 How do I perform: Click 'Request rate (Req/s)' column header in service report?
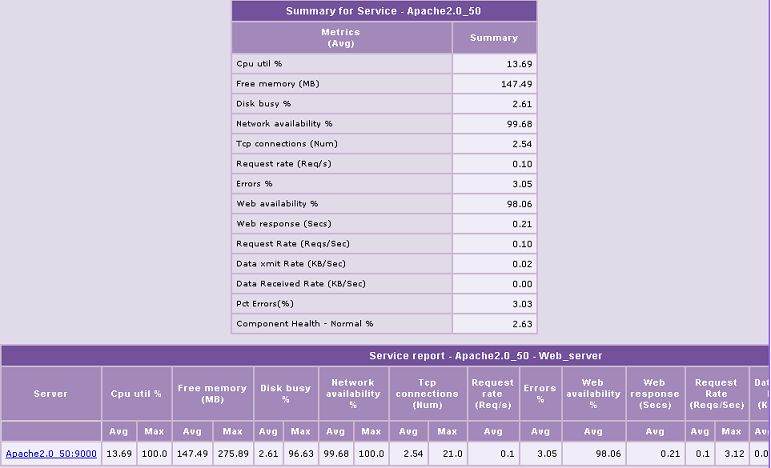493,394
